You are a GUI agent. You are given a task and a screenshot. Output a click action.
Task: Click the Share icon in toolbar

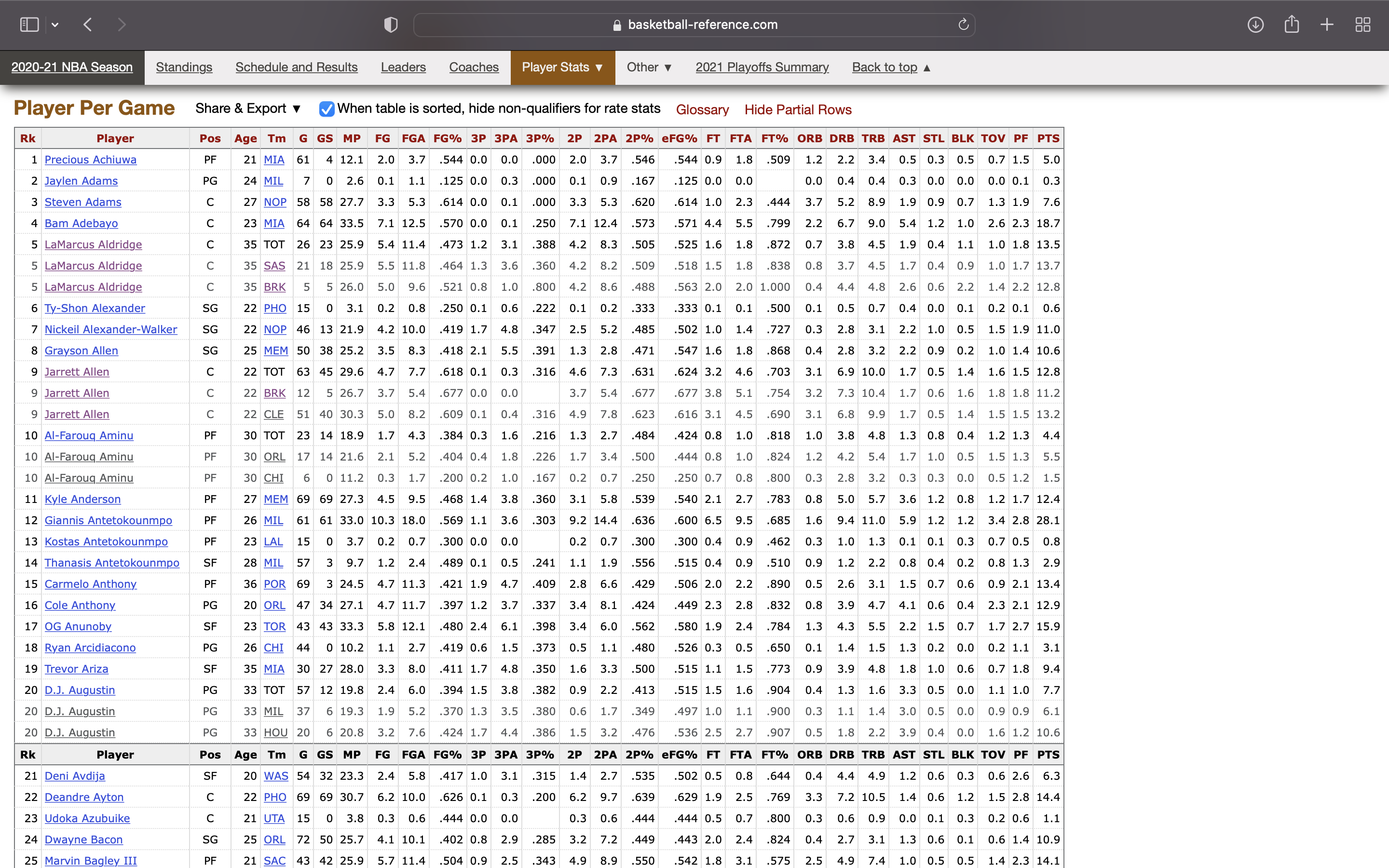(1292, 25)
